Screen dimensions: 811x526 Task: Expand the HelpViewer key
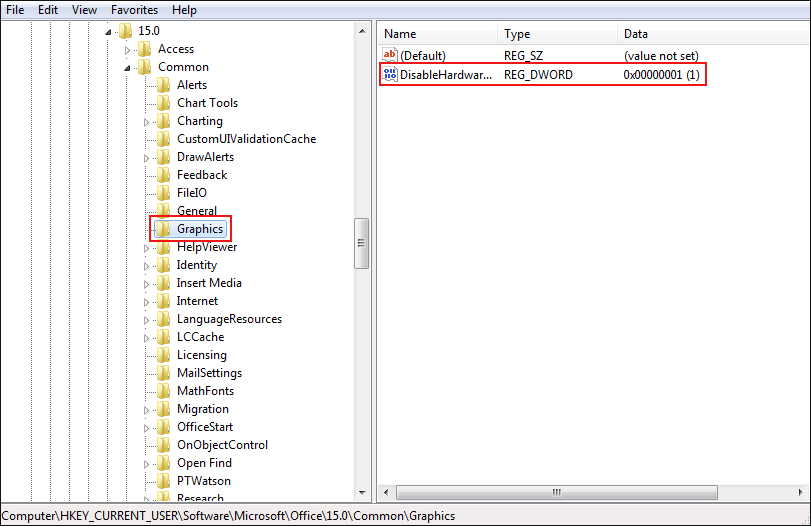[146, 248]
